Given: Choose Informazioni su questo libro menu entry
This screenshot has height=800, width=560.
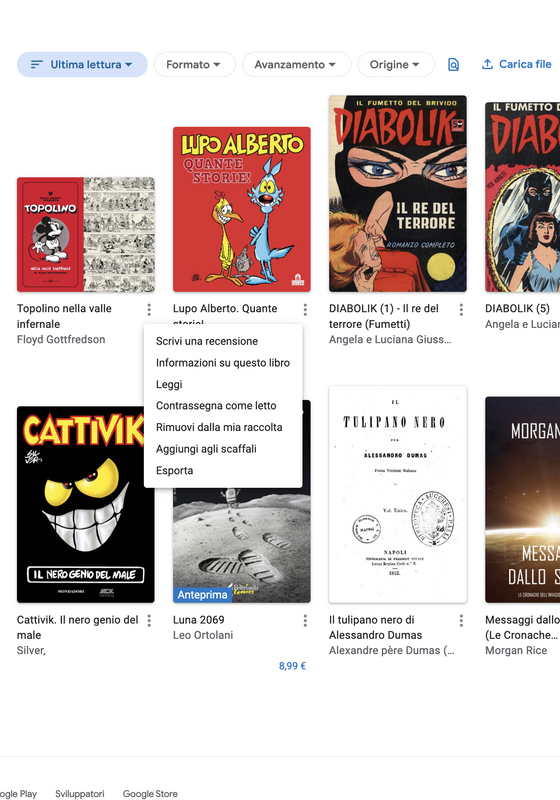Looking at the screenshot, I should 223,363.
